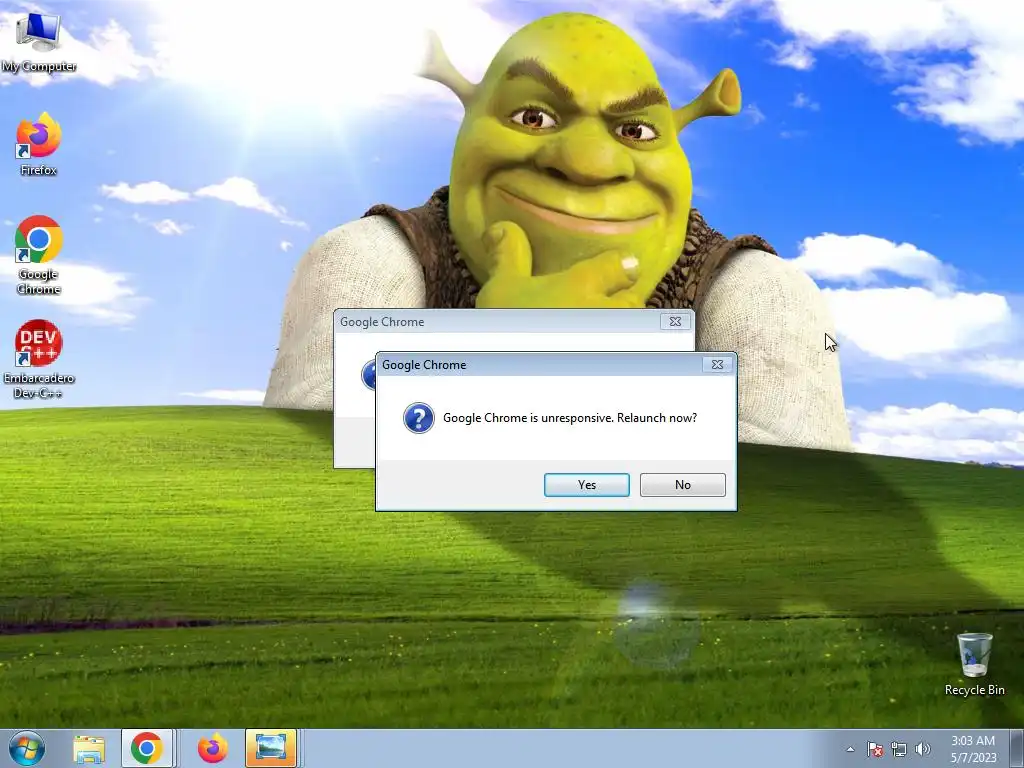The height and width of the screenshot is (768, 1024).
Task: Open Action Center flag in tray
Action: point(875,750)
